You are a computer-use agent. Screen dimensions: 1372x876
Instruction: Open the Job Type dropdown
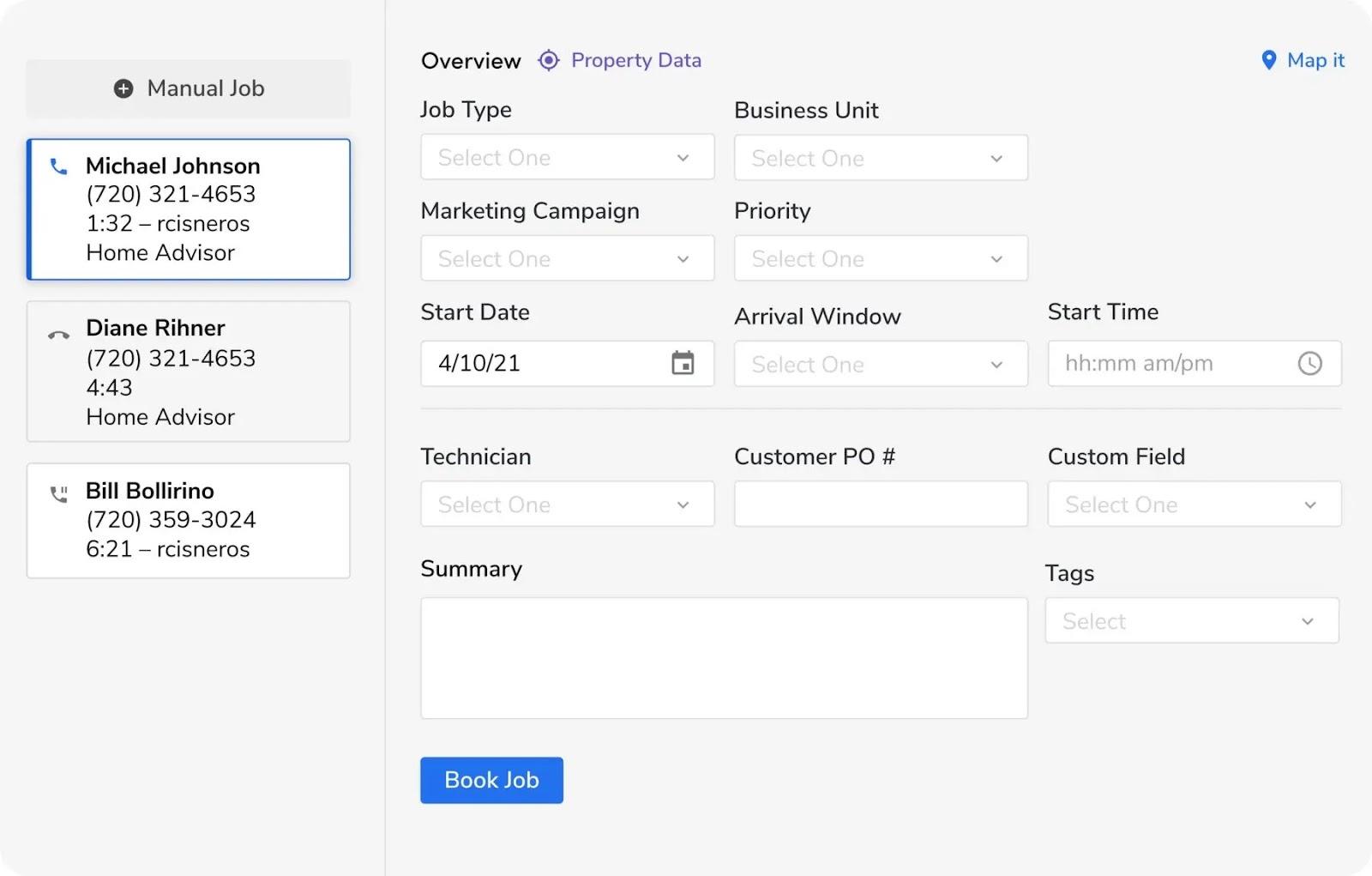pyautogui.click(x=567, y=157)
